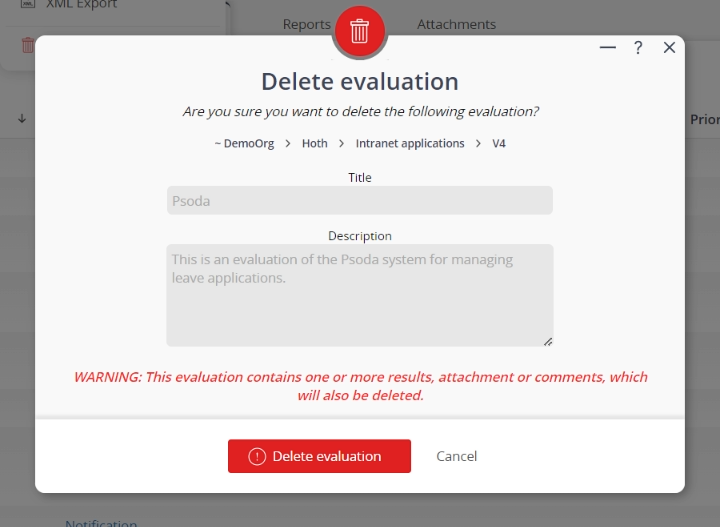
Task: Close the Delete evaluation dialog
Action: [669, 47]
